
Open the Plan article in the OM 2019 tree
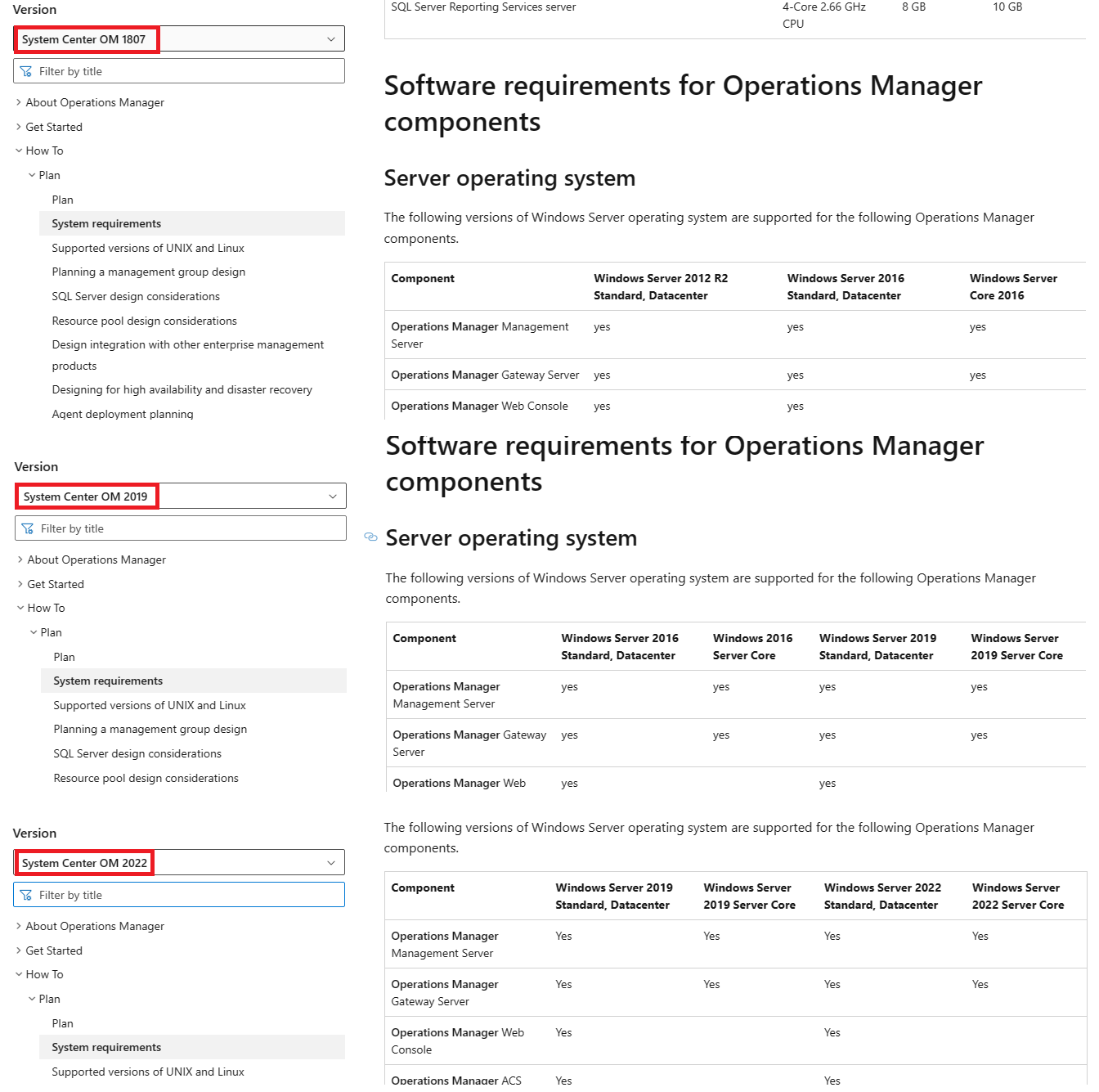[64, 657]
